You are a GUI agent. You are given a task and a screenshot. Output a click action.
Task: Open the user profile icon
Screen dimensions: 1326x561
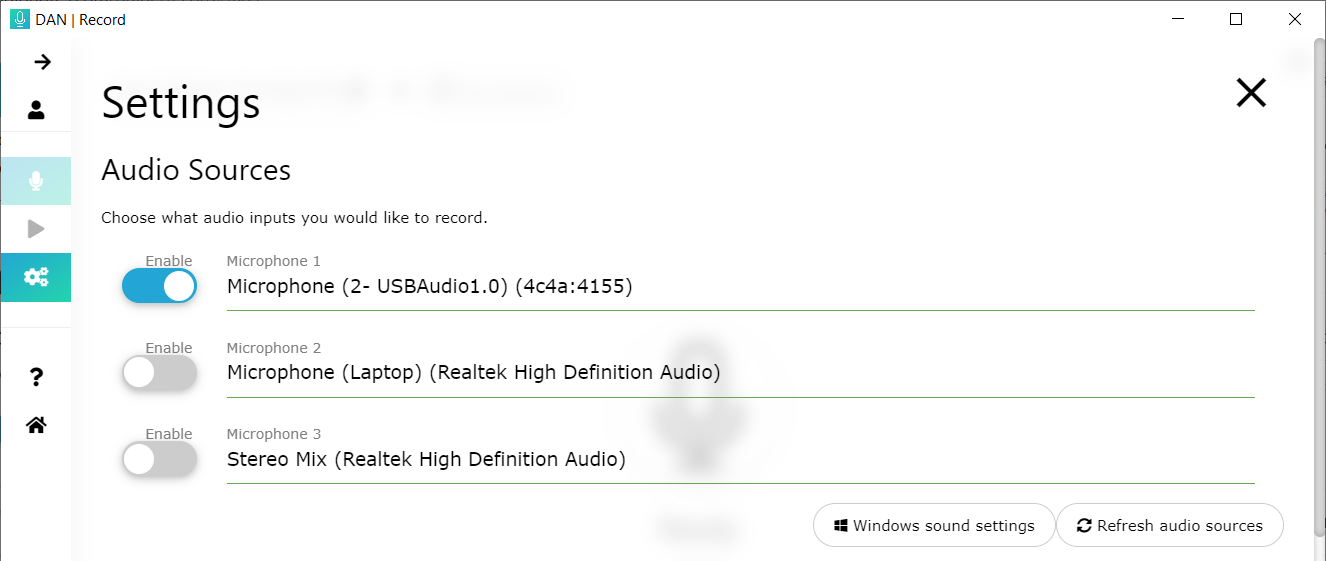tap(36, 109)
